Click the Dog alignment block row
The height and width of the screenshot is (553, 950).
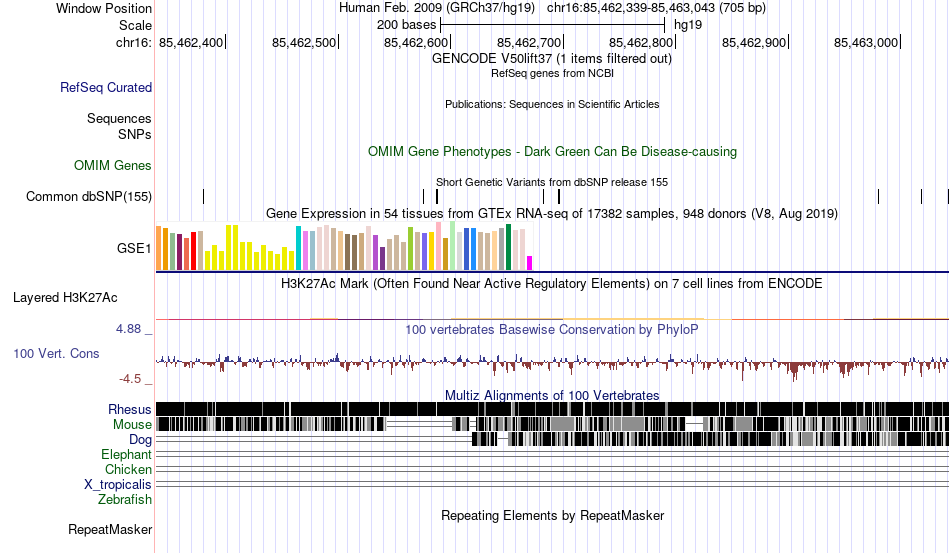(552, 439)
